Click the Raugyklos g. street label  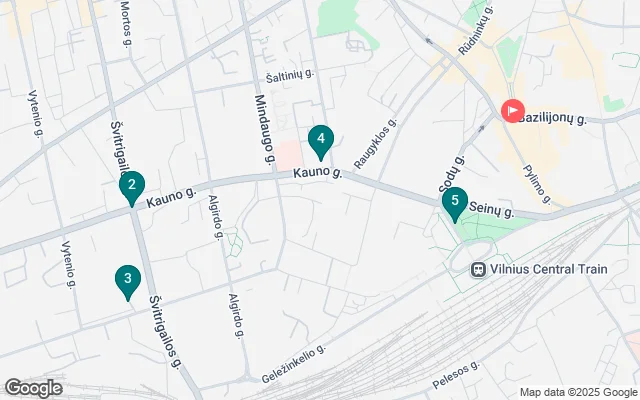point(376,144)
